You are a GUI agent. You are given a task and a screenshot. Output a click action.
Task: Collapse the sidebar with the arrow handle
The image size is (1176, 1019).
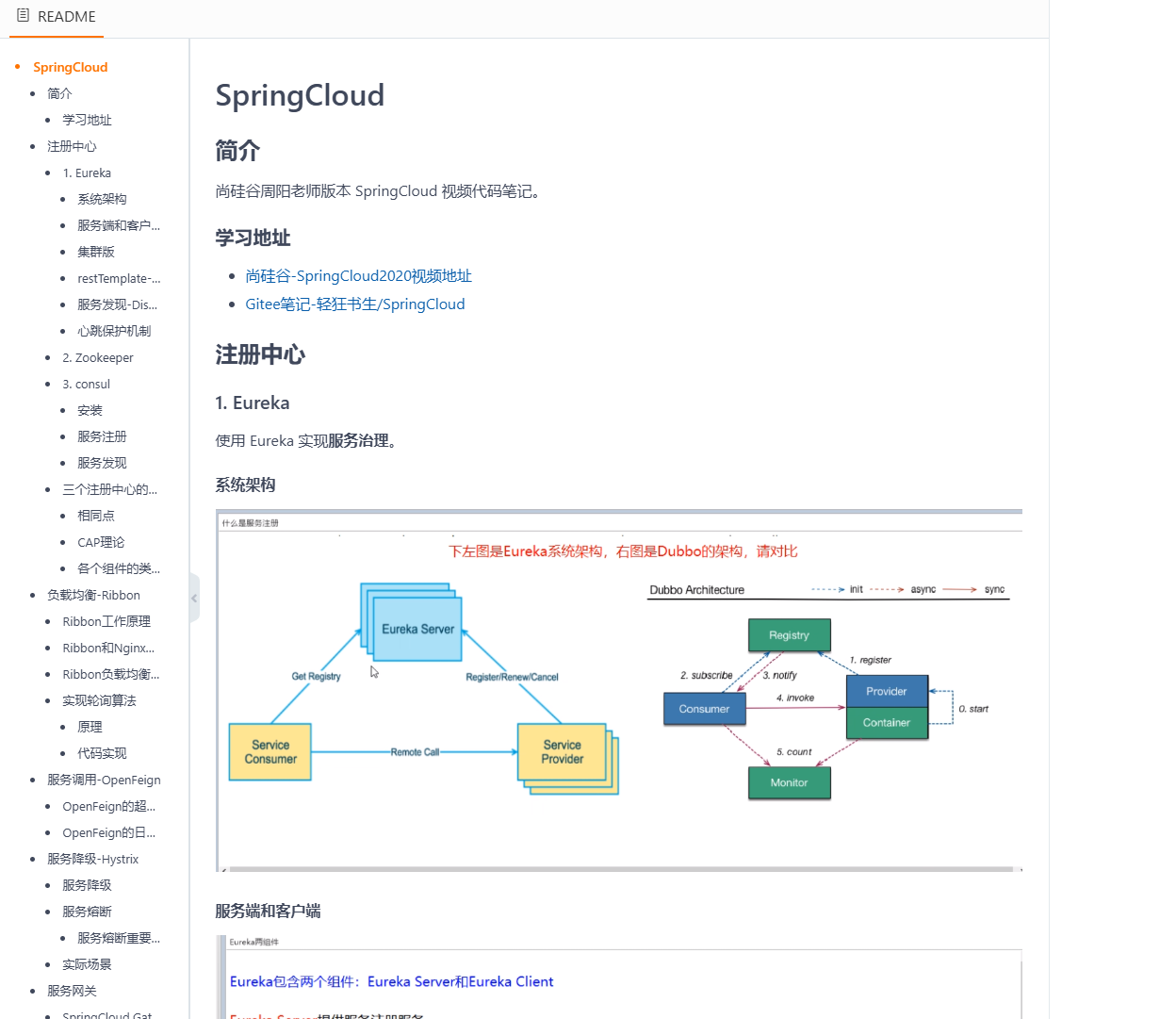click(x=194, y=598)
